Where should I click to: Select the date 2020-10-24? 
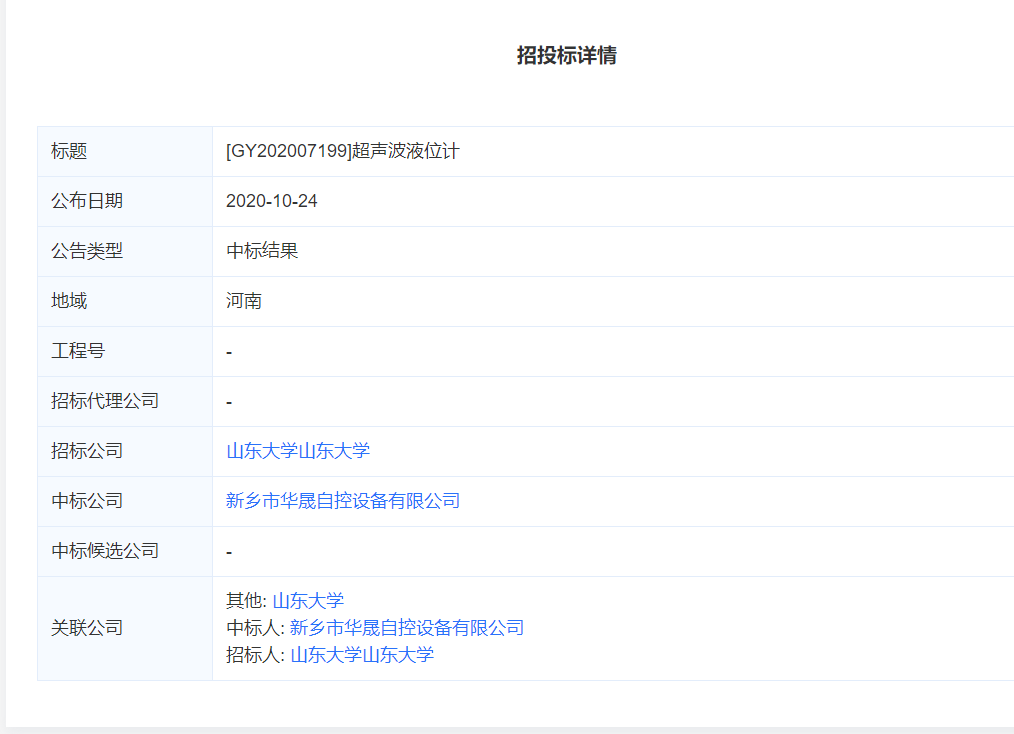pyautogui.click(x=272, y=201)
